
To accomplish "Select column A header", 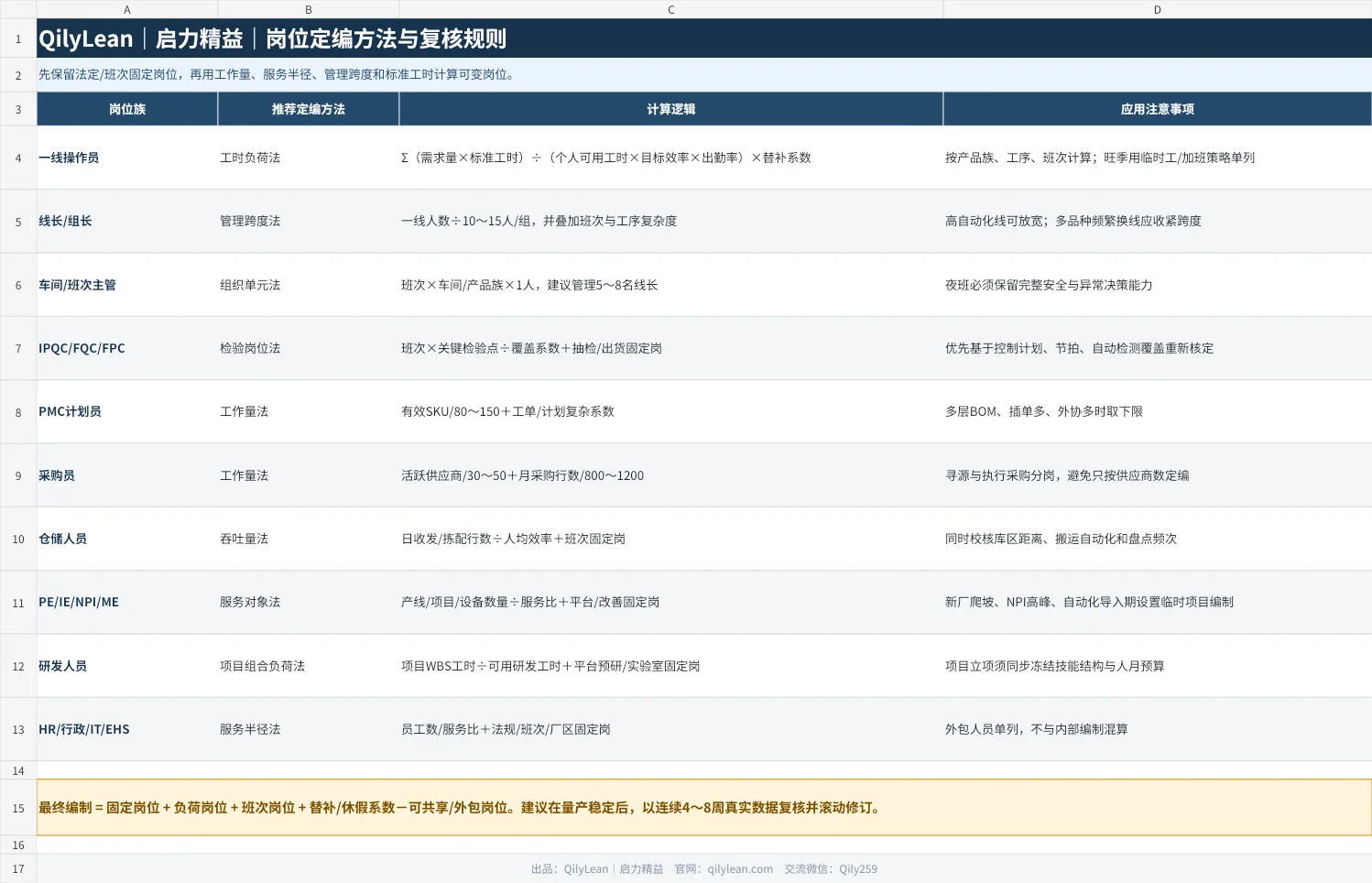I will point(127,9).
